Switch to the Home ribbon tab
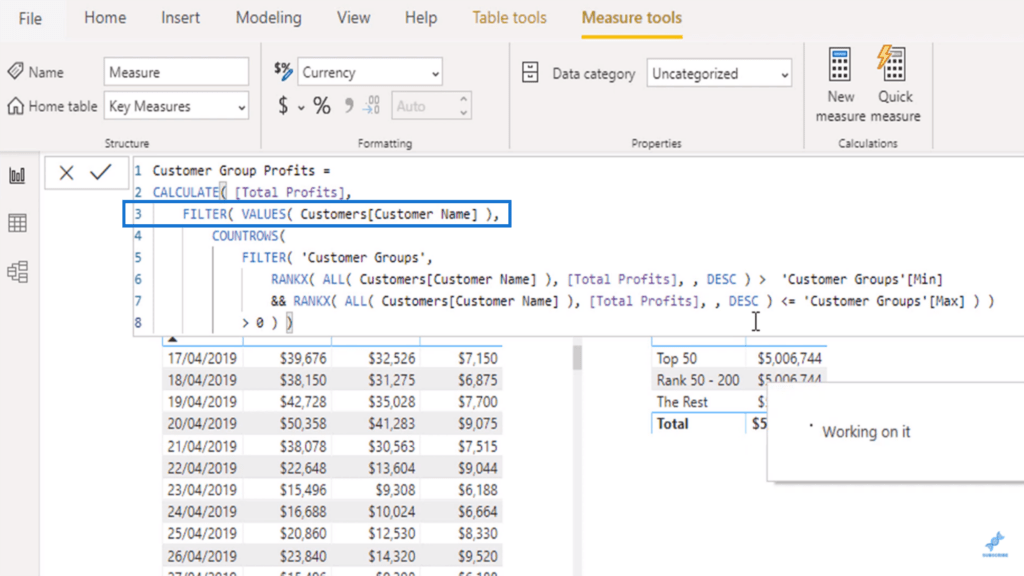This screenshot has width=1024, height=576. click(104, 18)
